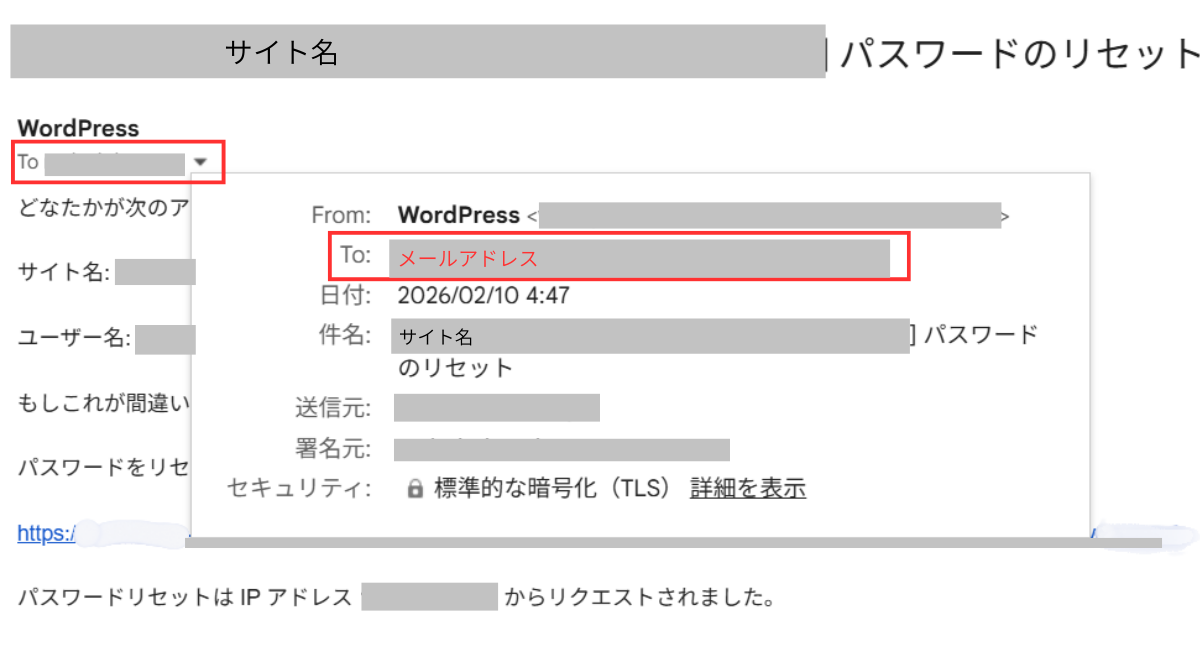Click the からリクエストされました text
The image size is (1200, 650).
tap(640, 598)
